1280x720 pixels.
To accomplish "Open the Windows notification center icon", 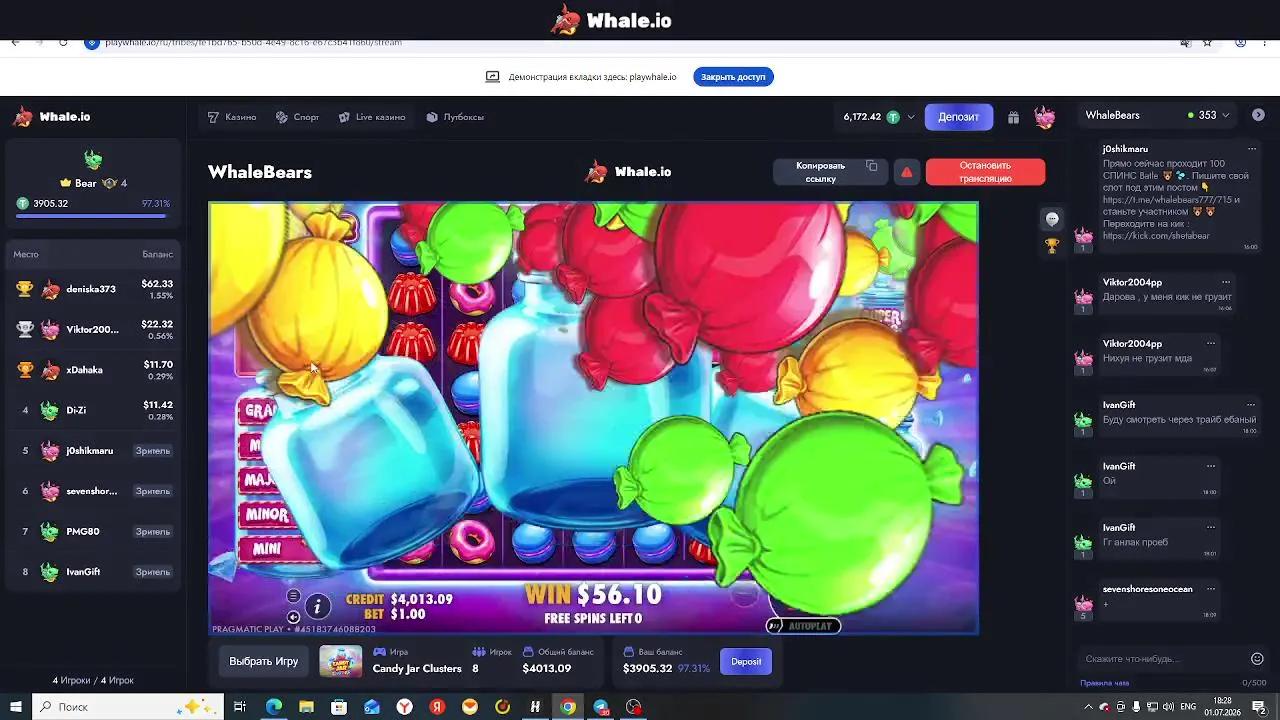I will [x=1259, y=707].
